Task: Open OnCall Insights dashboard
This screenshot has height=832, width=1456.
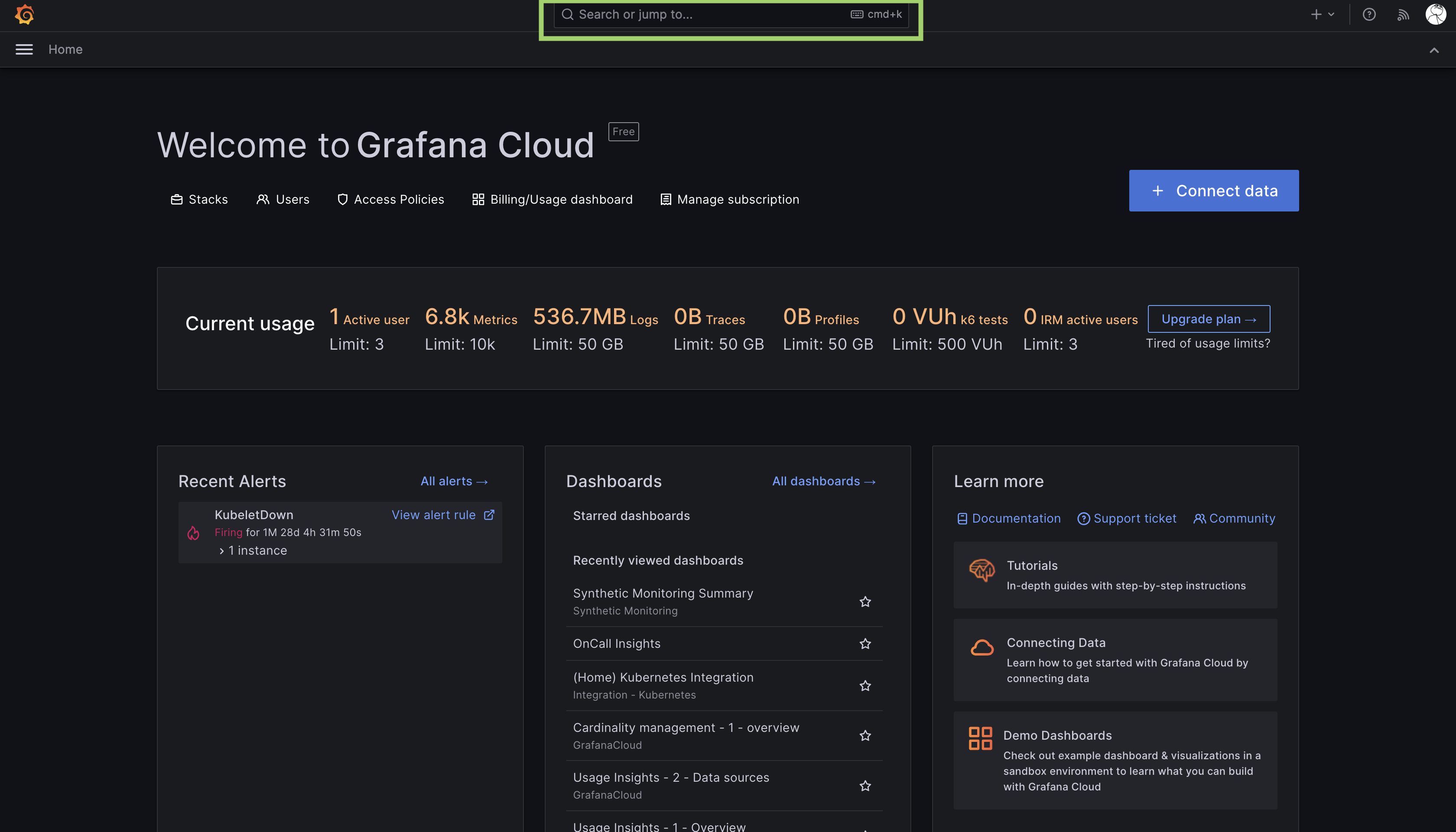Action: click(617, 643)
